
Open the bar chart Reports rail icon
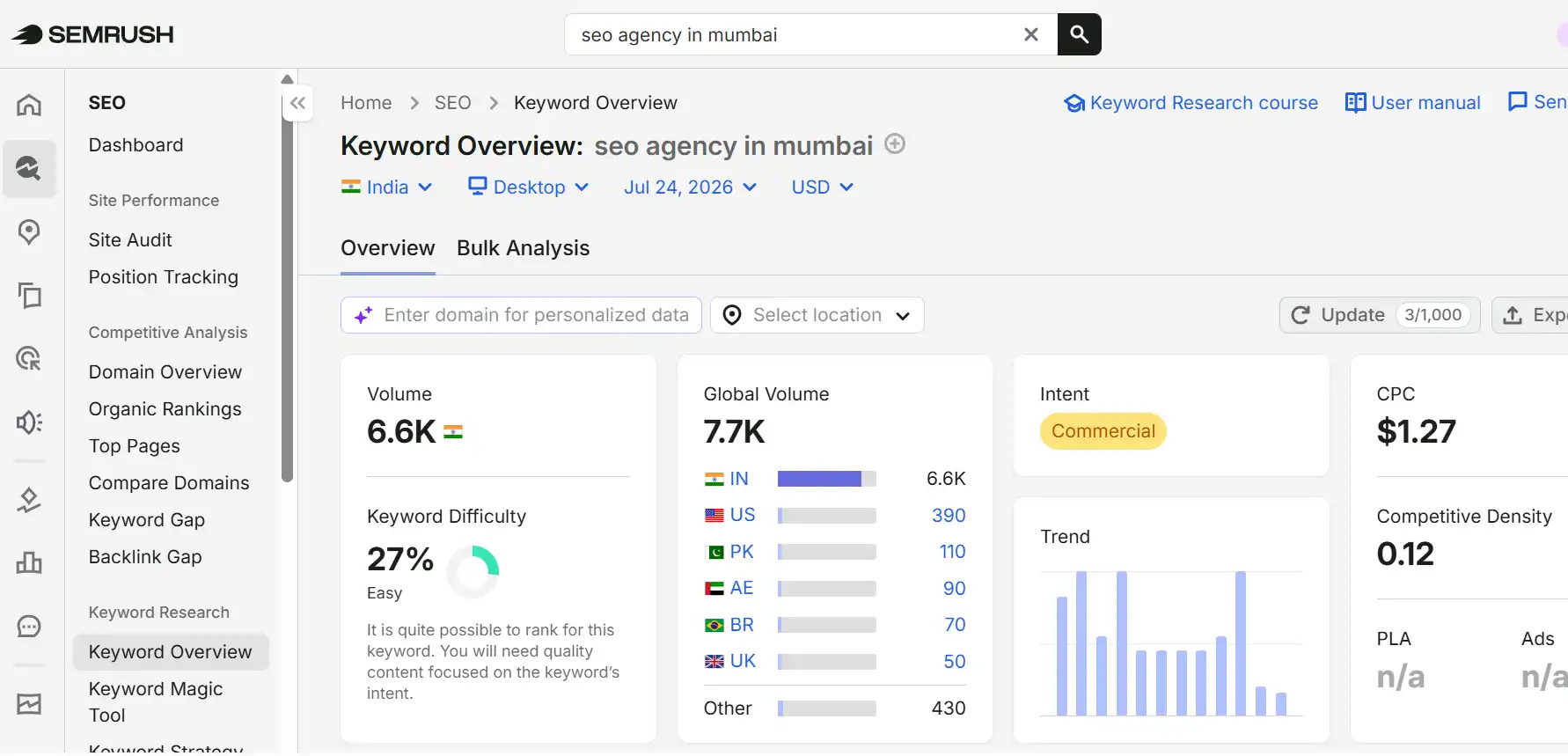[29, 563]
